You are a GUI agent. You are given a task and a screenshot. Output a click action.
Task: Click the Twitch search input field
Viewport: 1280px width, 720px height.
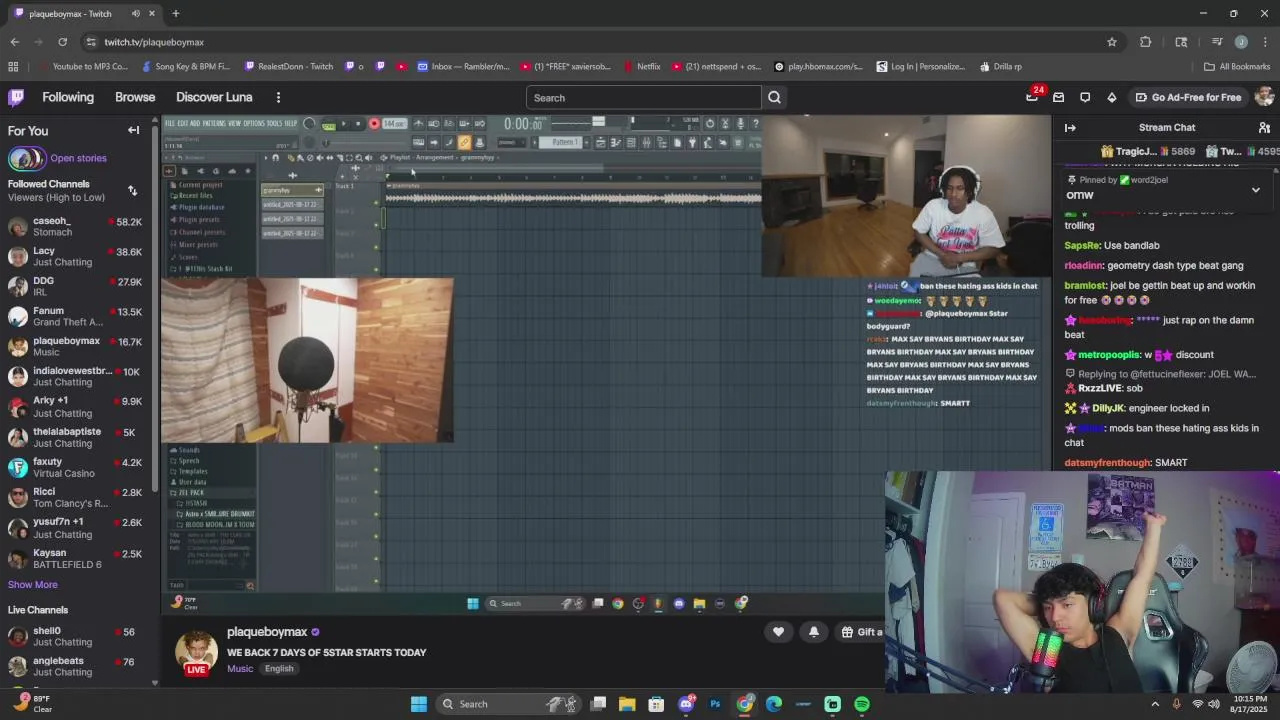pos(644,98)
